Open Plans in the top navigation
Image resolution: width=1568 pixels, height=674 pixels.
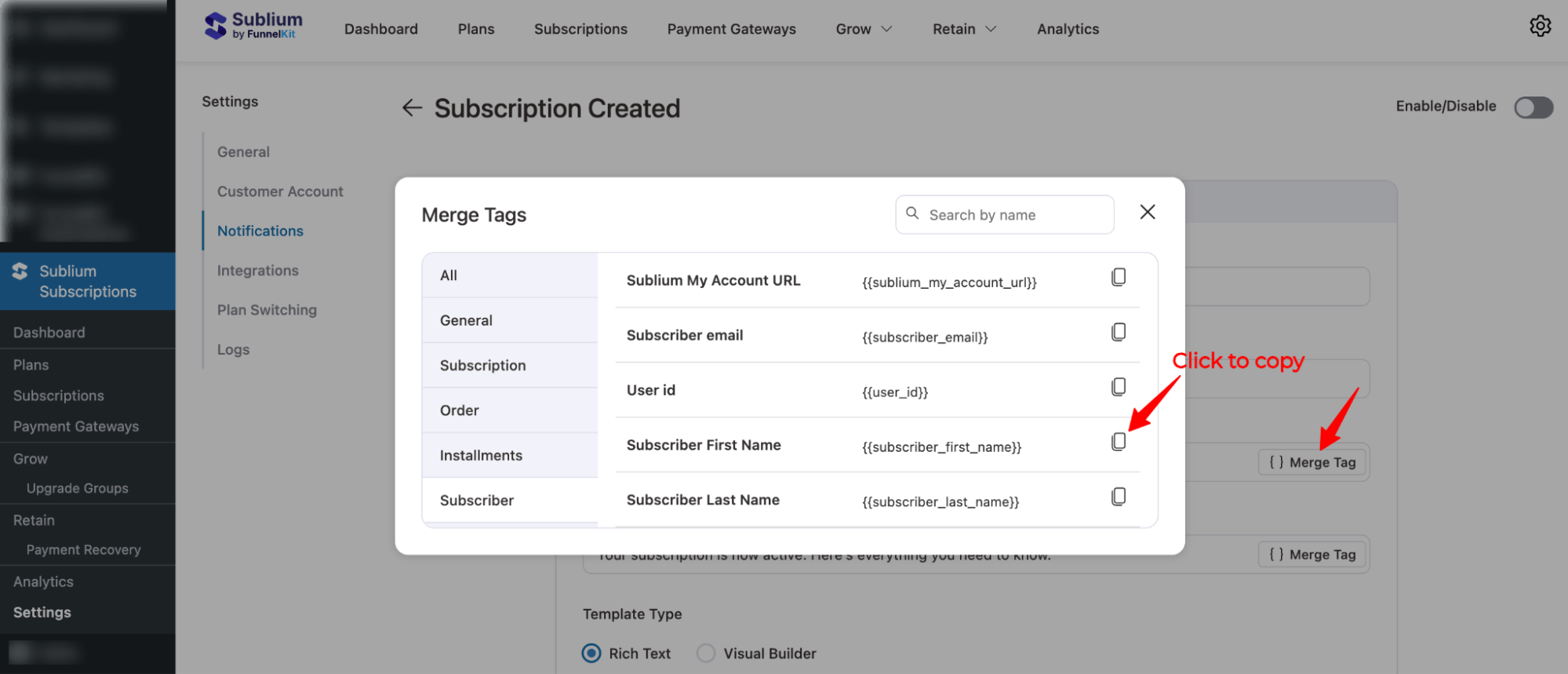pyautogui.click(x=476, y=29)
